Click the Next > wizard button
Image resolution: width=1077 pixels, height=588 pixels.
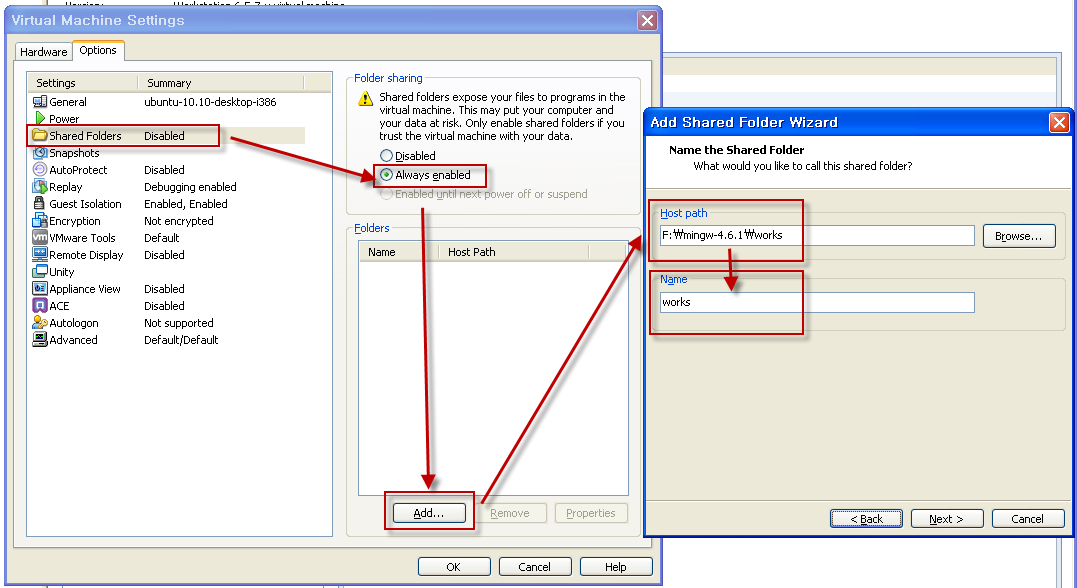coord(947,519)
